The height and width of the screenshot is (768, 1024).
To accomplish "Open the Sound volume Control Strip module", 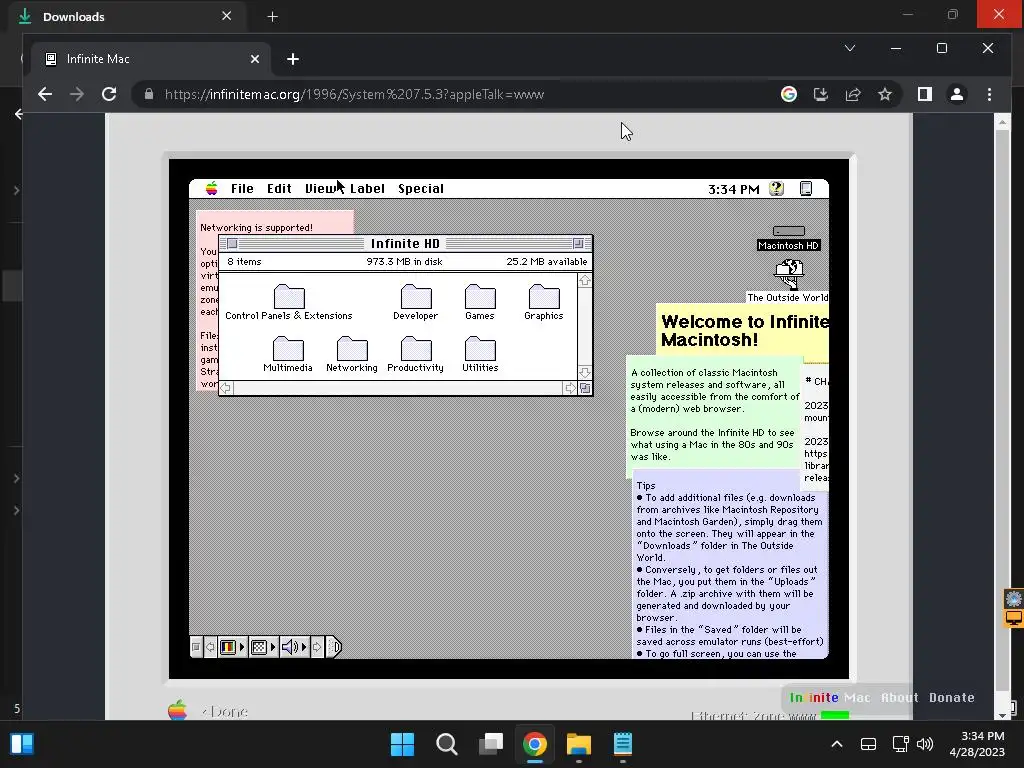I will point(294,647).
